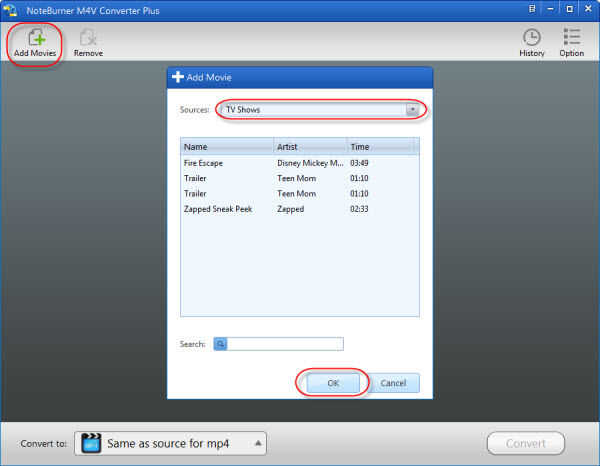Sort list by Artist column header
Image resolution: width=600 pixels, height=466 pixels.
tap(310, 147)
